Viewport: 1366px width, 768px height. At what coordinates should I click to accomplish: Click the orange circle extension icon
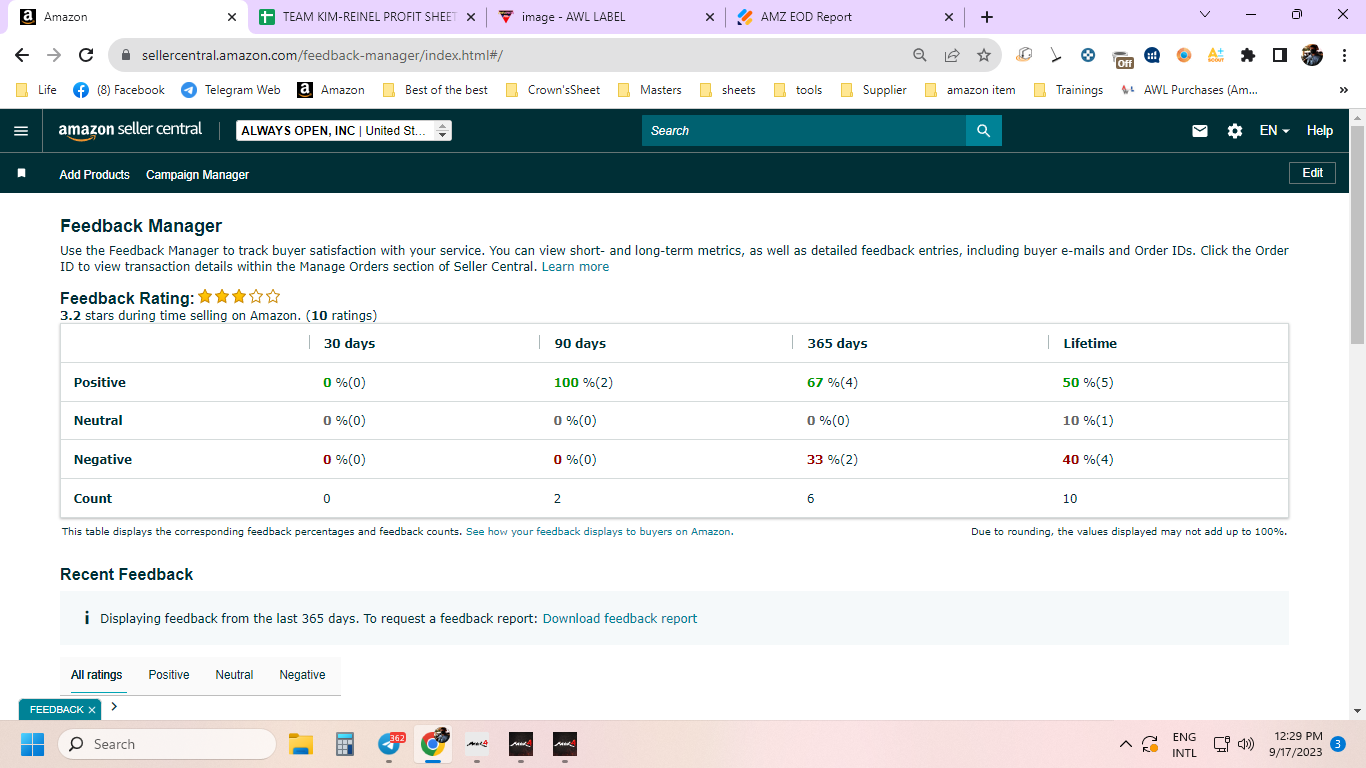coord(1184,56)
